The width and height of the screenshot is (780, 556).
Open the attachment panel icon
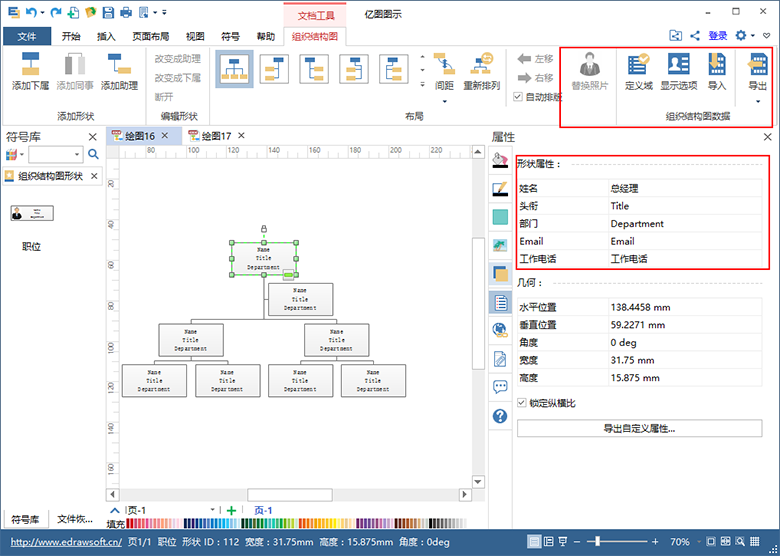(500, 359)
